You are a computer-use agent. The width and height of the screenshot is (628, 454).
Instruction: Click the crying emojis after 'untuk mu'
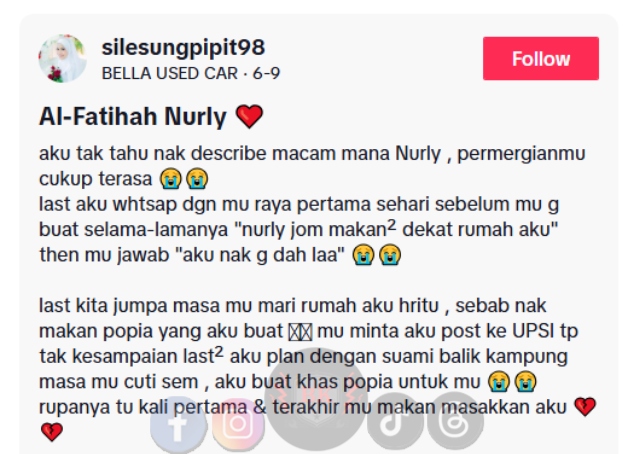[512, 381]
